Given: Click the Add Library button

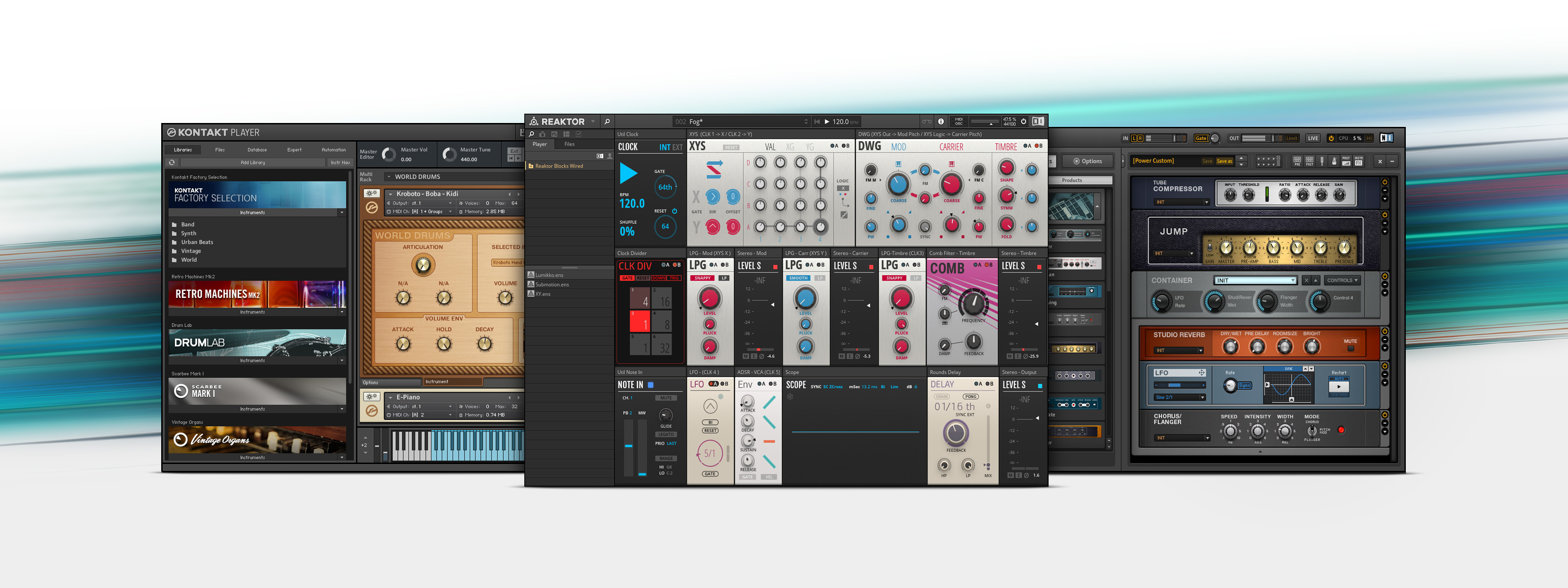Looking at the screenshot, I should [253, 163].
